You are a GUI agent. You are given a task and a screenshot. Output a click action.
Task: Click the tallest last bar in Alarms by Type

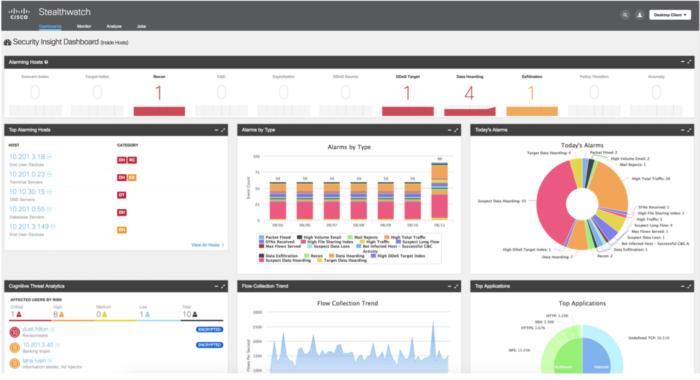(439, 191)
